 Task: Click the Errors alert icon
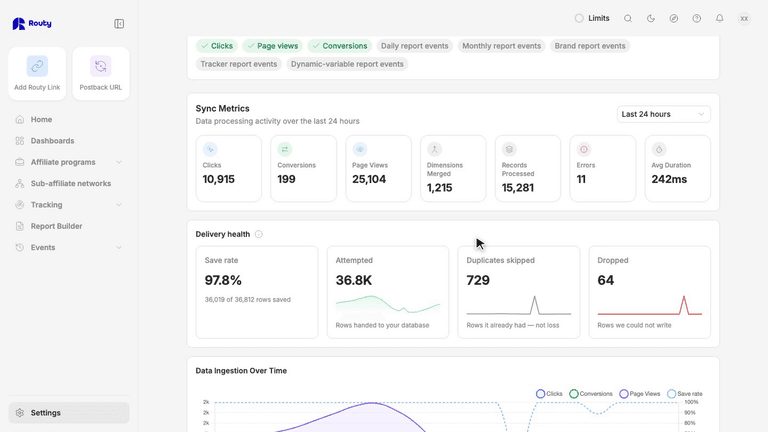coord(584,149)
